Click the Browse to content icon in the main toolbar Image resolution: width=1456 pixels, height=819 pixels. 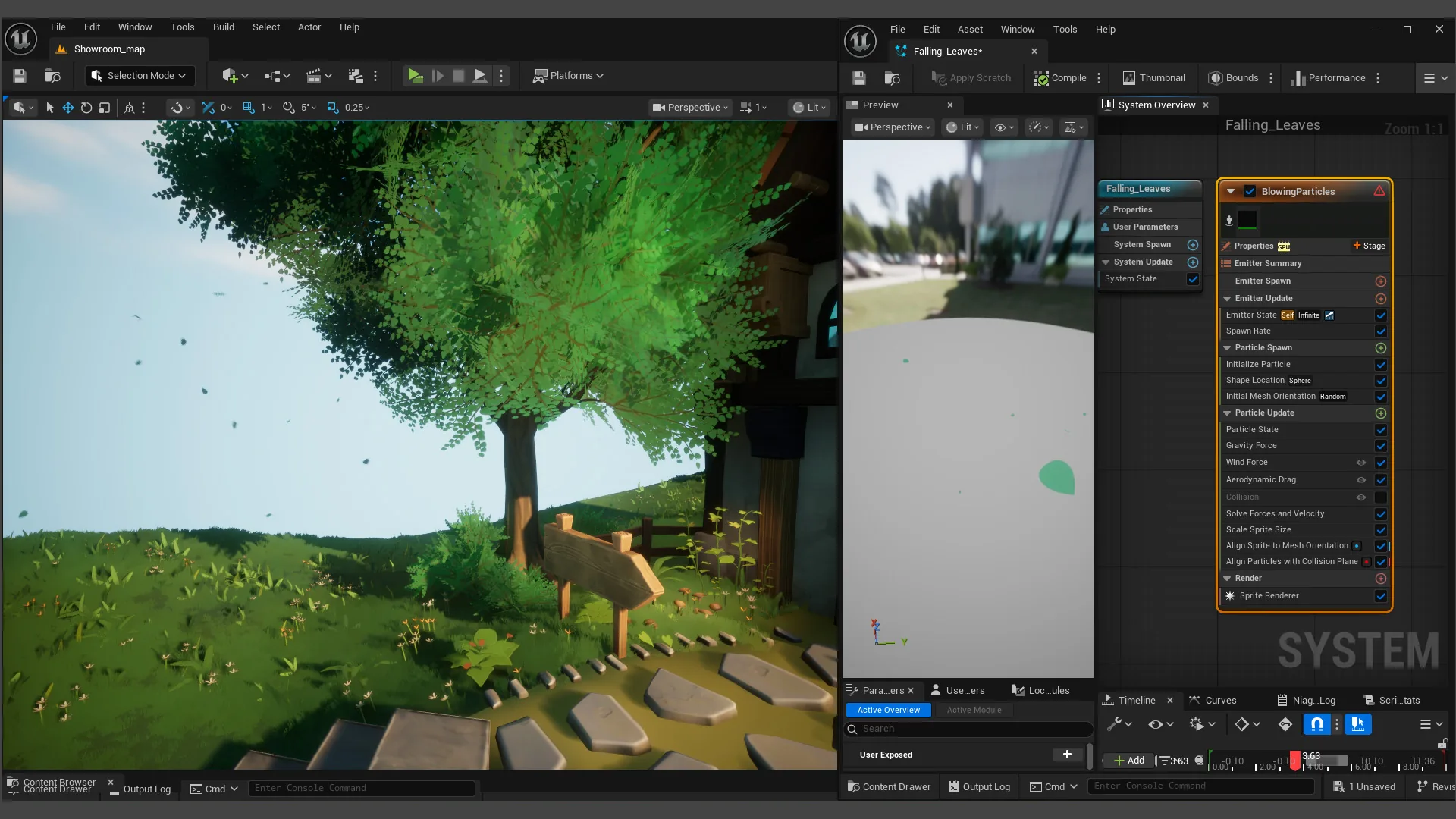52,76
